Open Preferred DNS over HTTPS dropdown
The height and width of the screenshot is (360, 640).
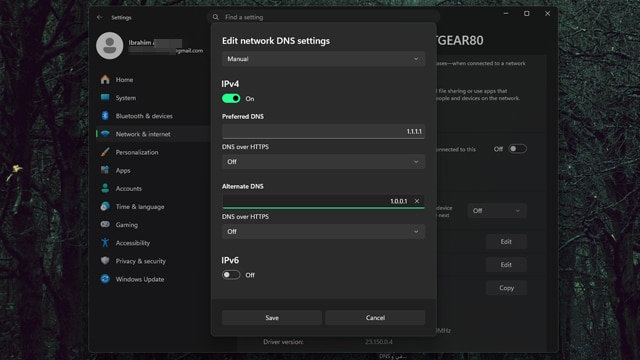[323, 162]
